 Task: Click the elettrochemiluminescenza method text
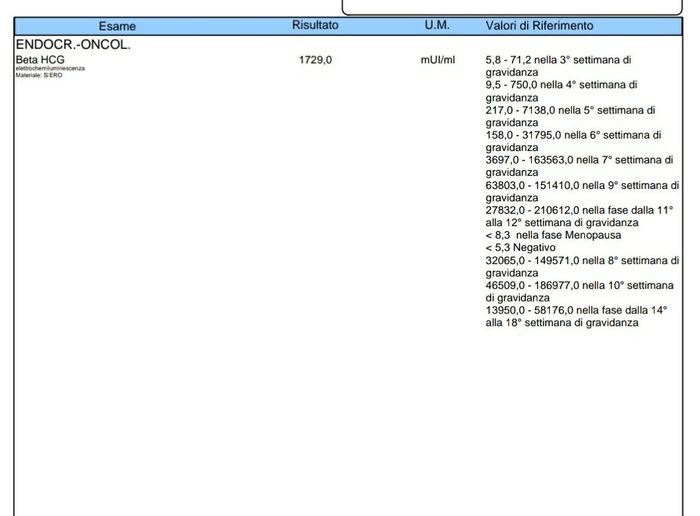coord(50,69)
